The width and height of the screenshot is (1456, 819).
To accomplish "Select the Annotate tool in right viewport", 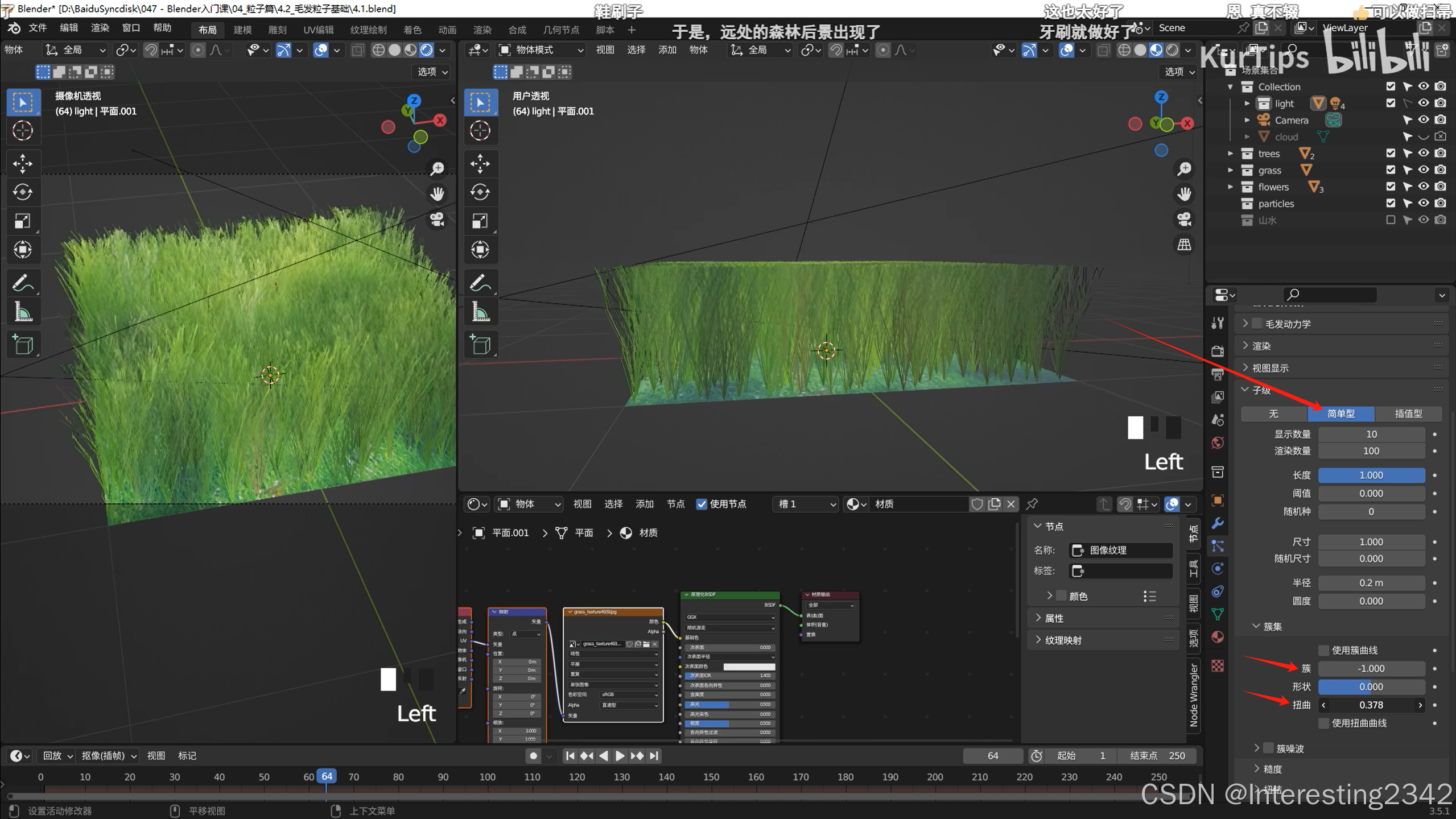I will pos(480,283).
